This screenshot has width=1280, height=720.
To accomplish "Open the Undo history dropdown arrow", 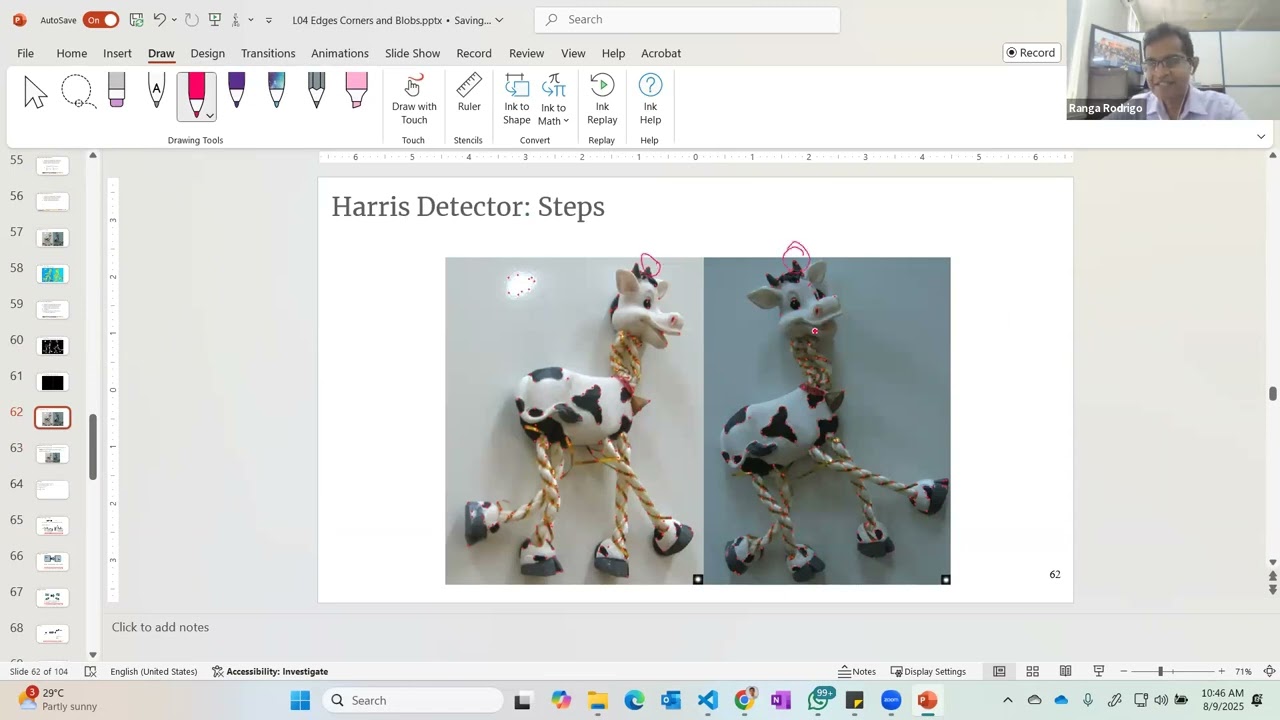I will point(174,20).
